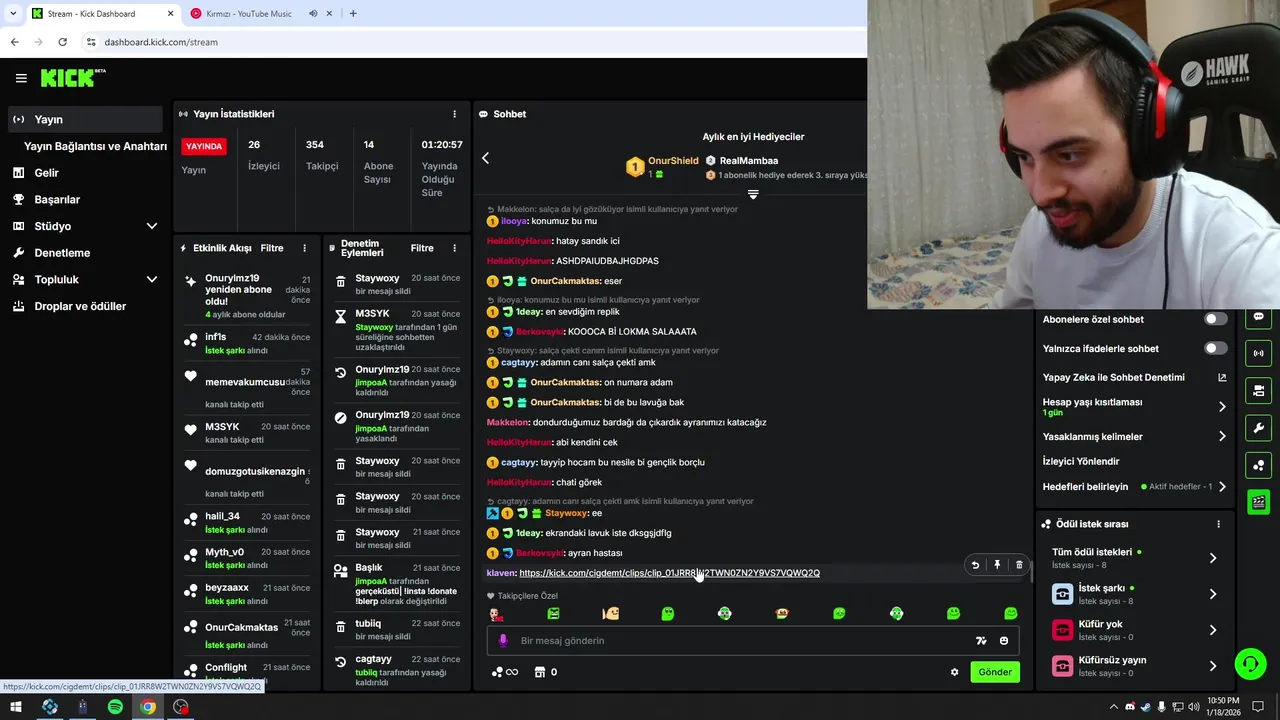
Task: Mute the YouTube Music tab audio
Action: (313, 14)
